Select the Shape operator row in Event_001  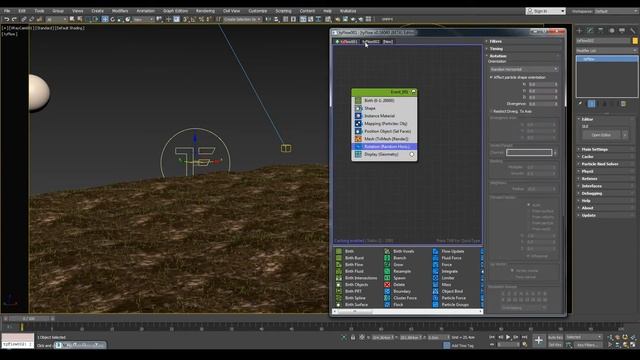[384, 108]
